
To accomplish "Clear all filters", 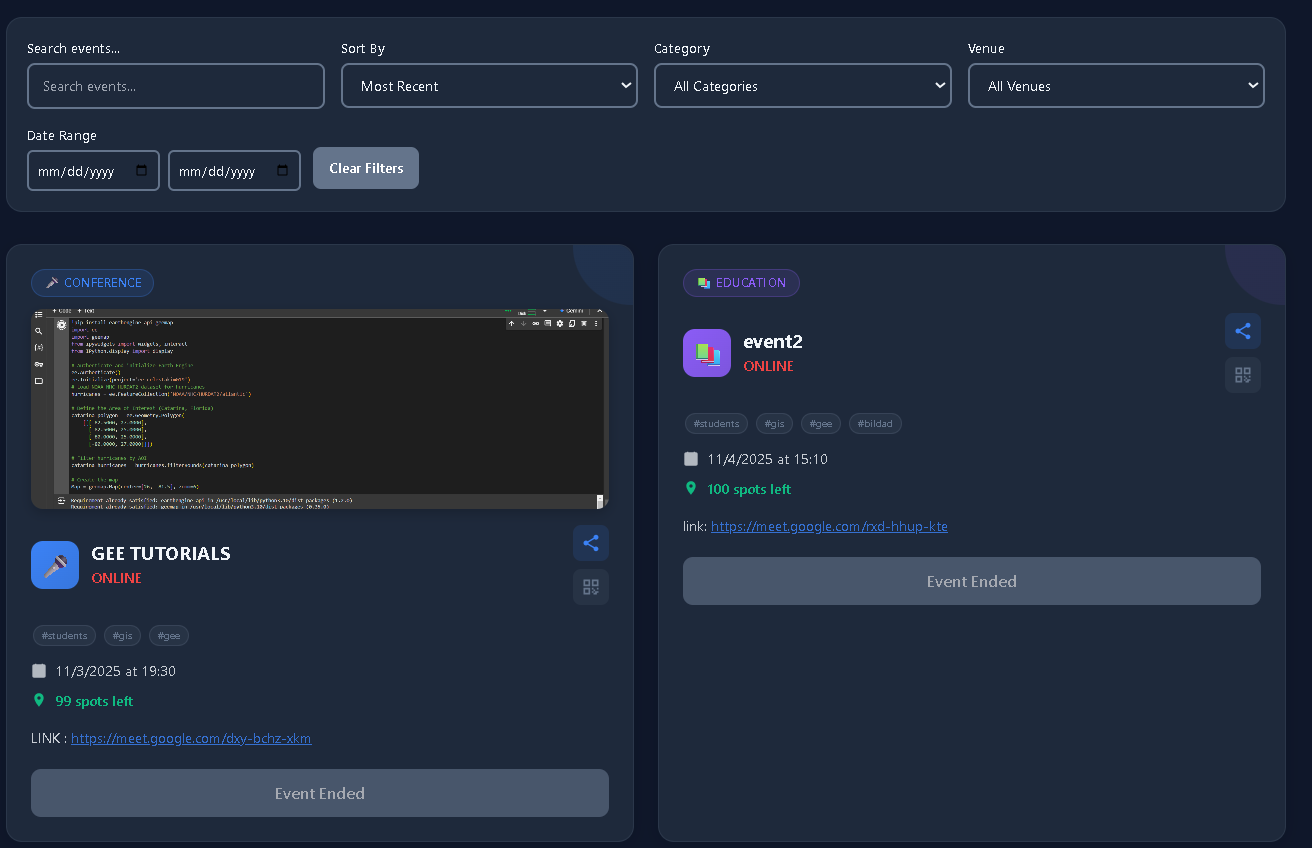I will click(x=366, y=168).
